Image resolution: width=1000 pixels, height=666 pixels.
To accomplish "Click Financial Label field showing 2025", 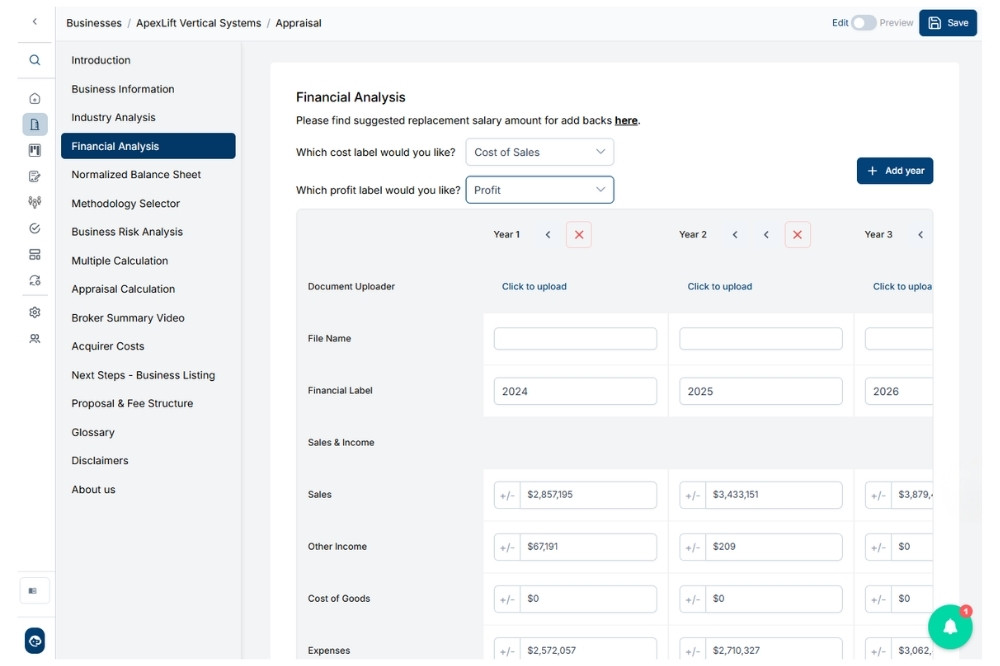I will pos(761,391).
